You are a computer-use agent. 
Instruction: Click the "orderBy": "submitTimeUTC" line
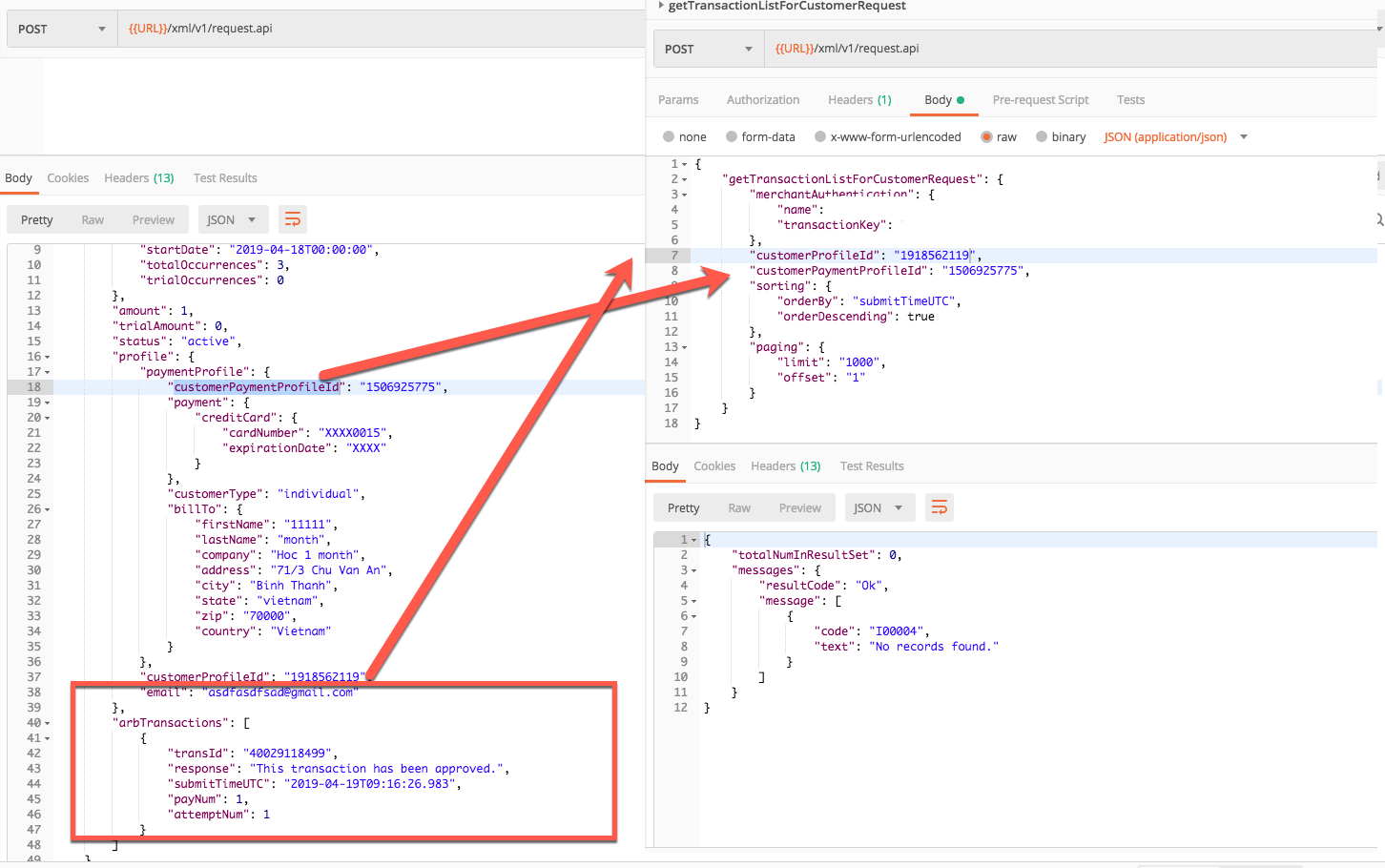click(x=869, y=301)
